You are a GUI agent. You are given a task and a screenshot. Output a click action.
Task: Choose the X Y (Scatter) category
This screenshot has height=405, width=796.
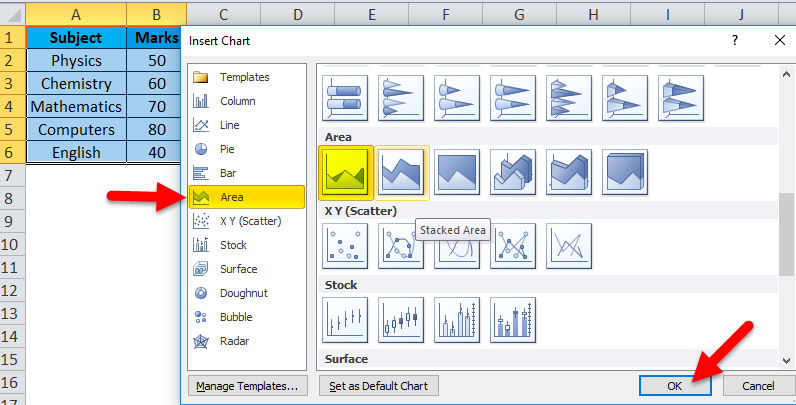[250, 221]
